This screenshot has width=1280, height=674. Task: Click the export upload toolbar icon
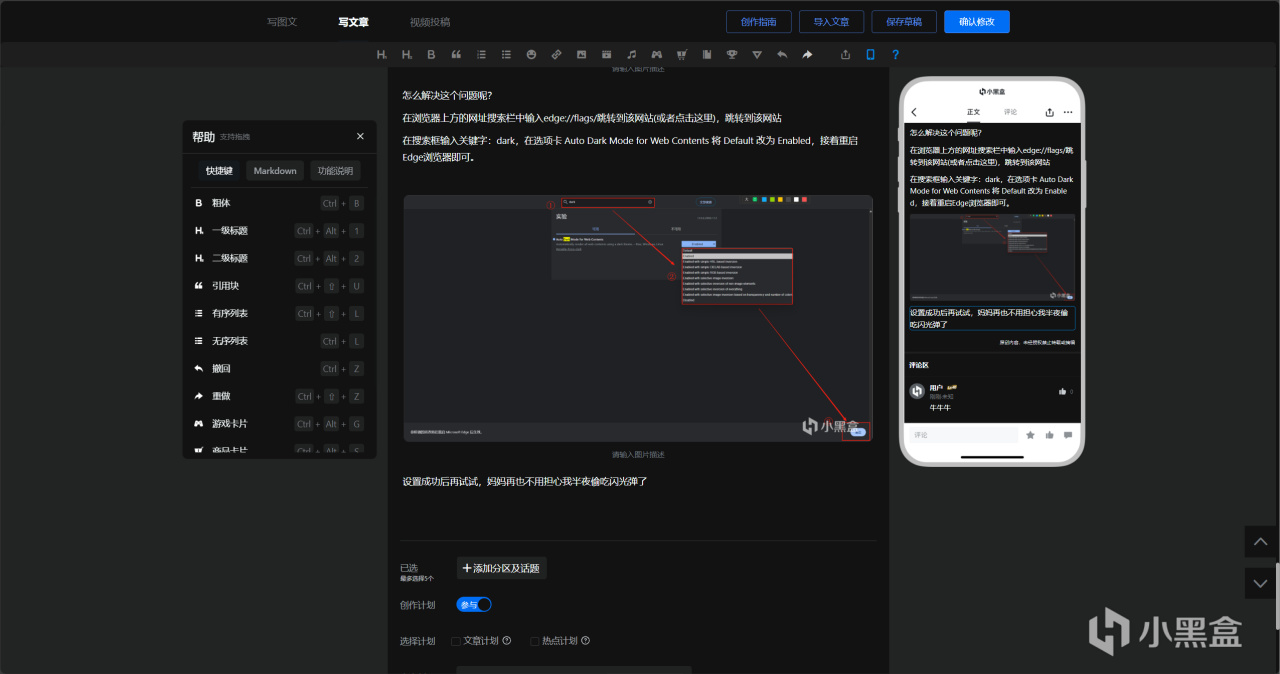point(845,54)
